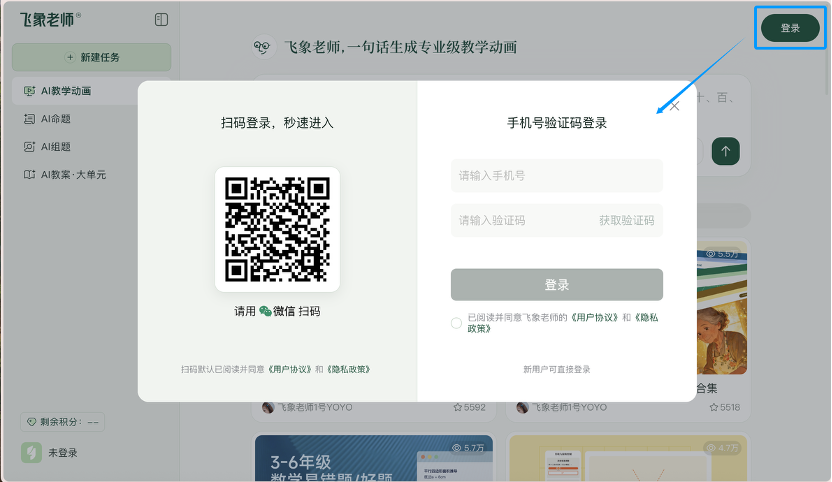The width and height of the screenshot is (832, 482).
Task: Click the vertical scrollbar on the right edge
Action: click(827, 64)
